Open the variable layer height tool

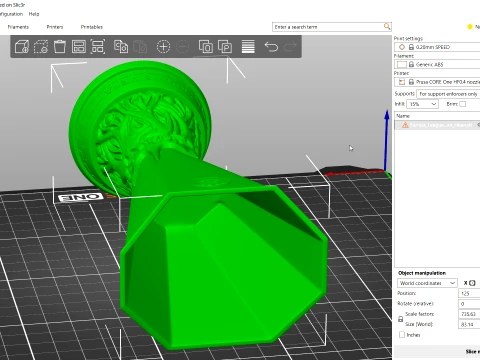(x=248, y=47)
